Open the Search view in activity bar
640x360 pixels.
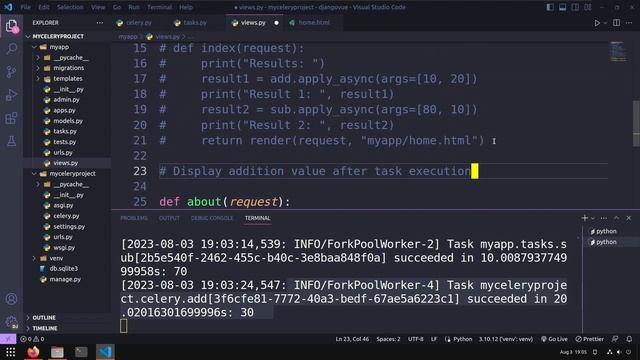[x=11, y=49]
